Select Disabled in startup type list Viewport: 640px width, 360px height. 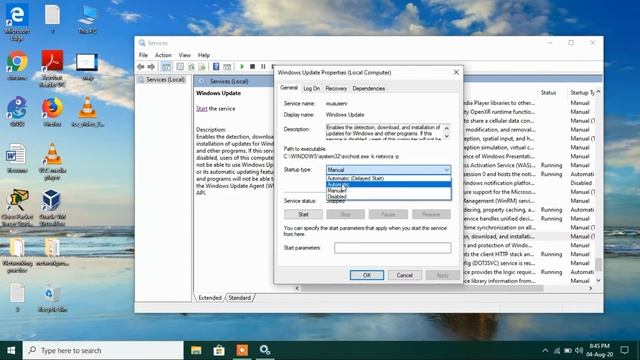point(389,196)
